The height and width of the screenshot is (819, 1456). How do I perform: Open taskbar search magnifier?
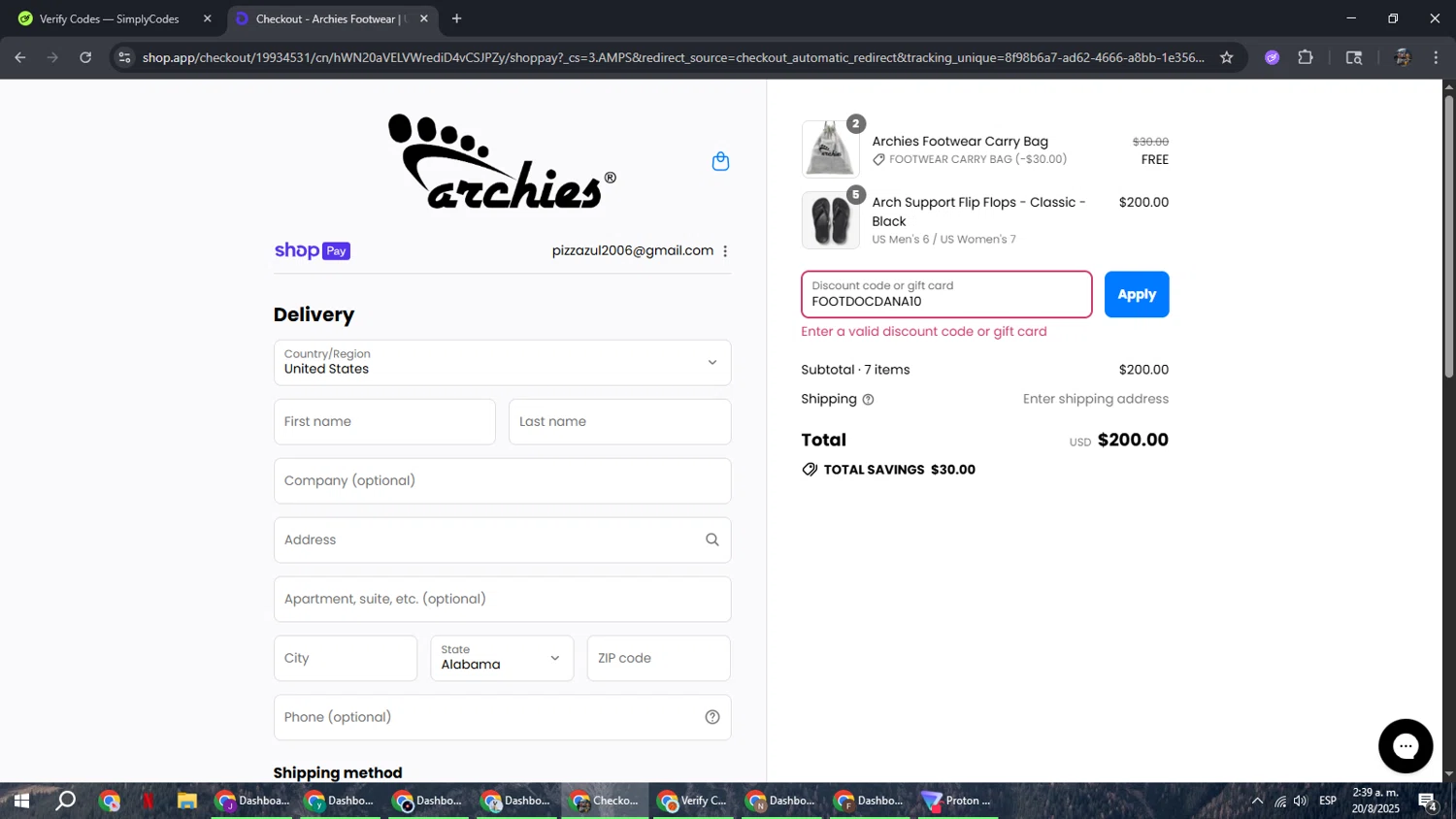[65, 801]
